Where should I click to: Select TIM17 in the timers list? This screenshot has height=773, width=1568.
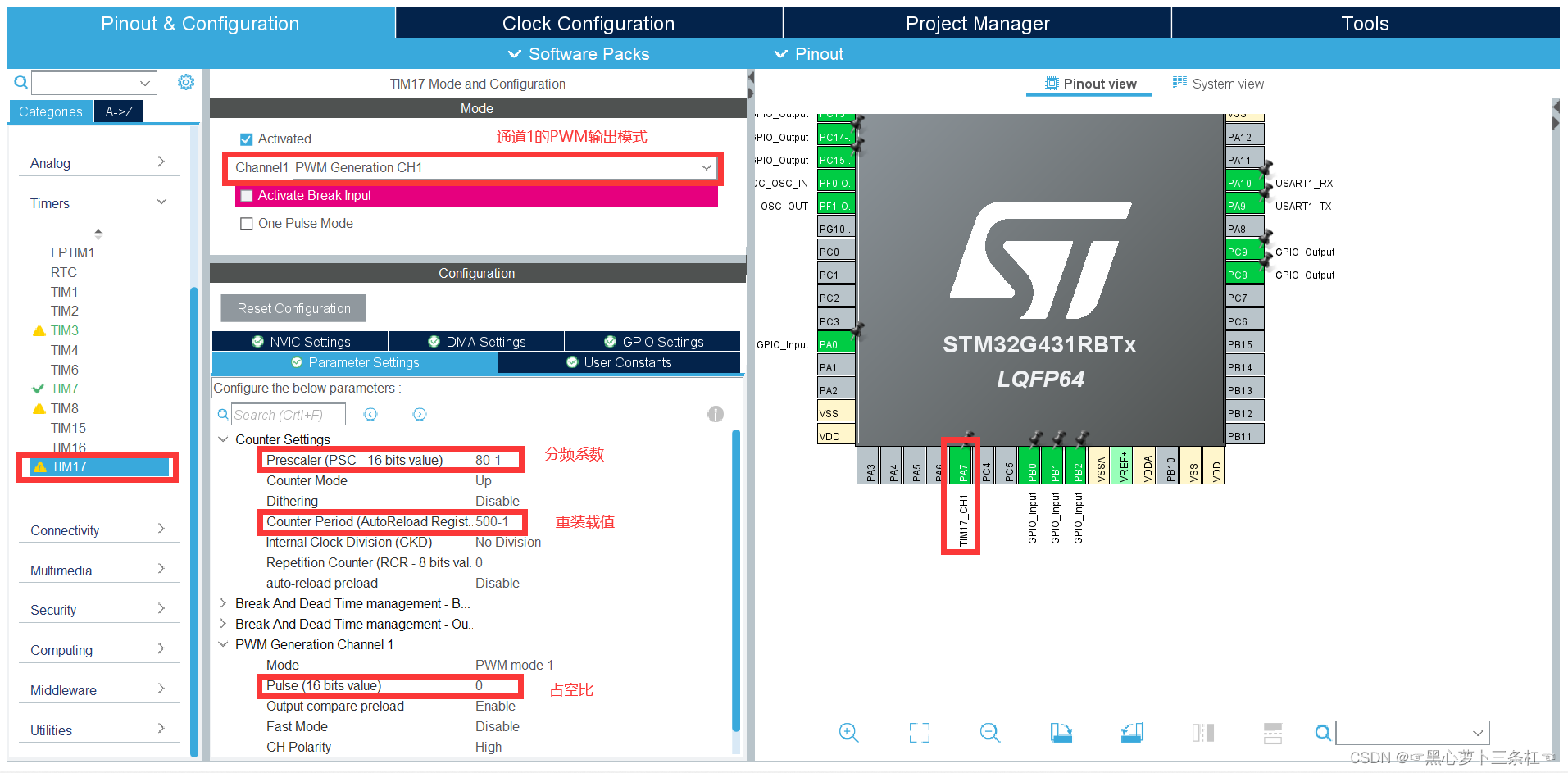point(98,466)
